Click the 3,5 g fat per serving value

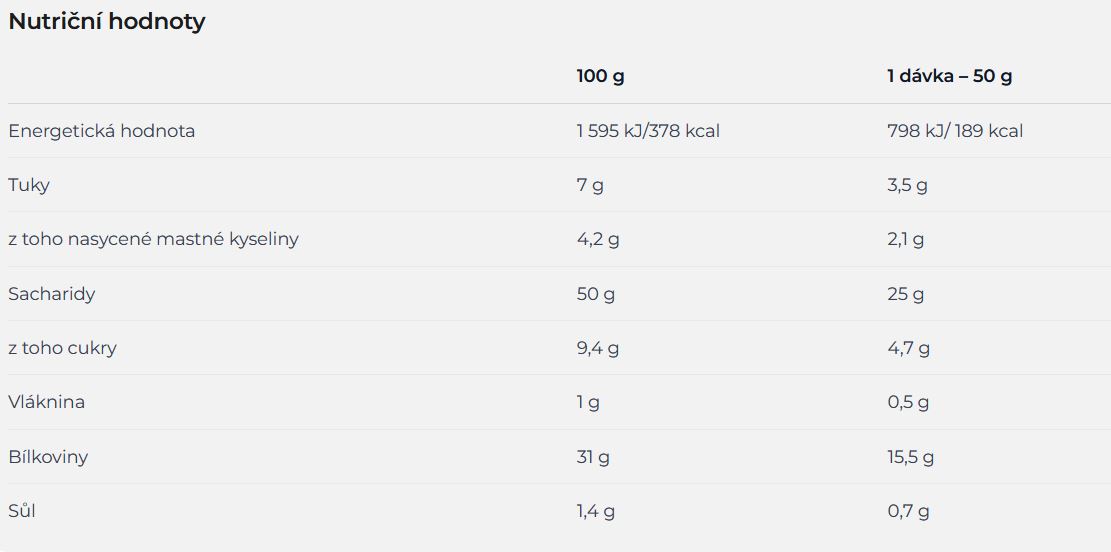[x=907, y=186]
